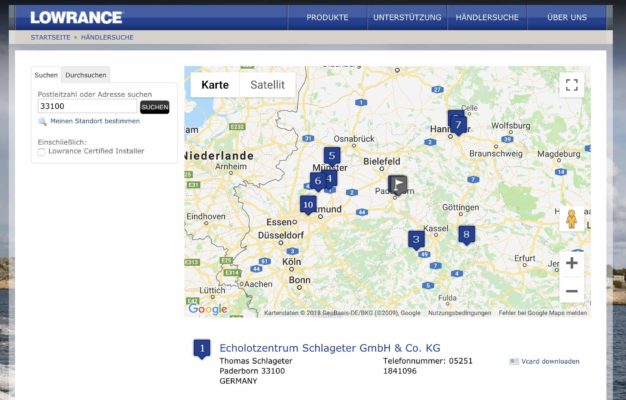Open the Produkte menu
The image size is (626, 400).
coord(327,18)
